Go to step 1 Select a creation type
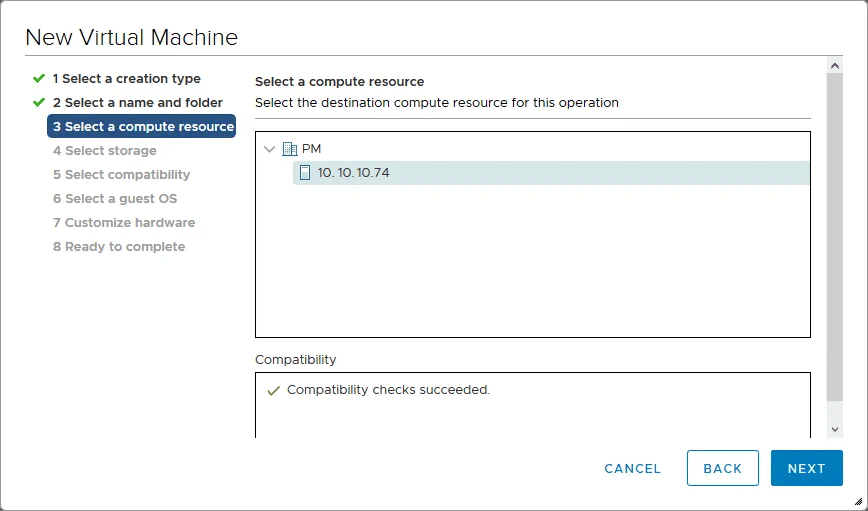Viewport: 868px width, 511px height. 126,79
